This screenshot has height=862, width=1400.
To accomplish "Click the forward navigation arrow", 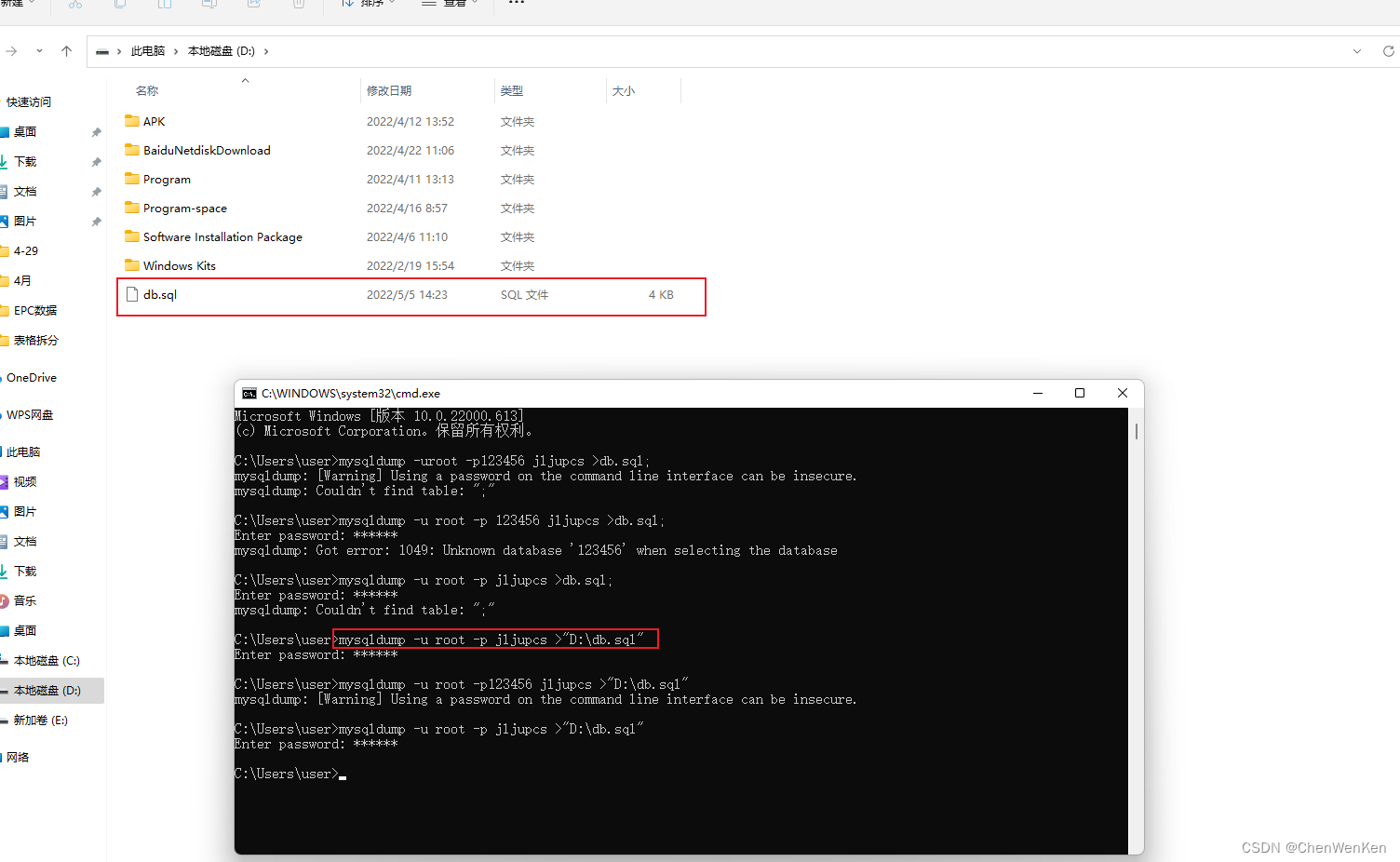I will 10,51.
